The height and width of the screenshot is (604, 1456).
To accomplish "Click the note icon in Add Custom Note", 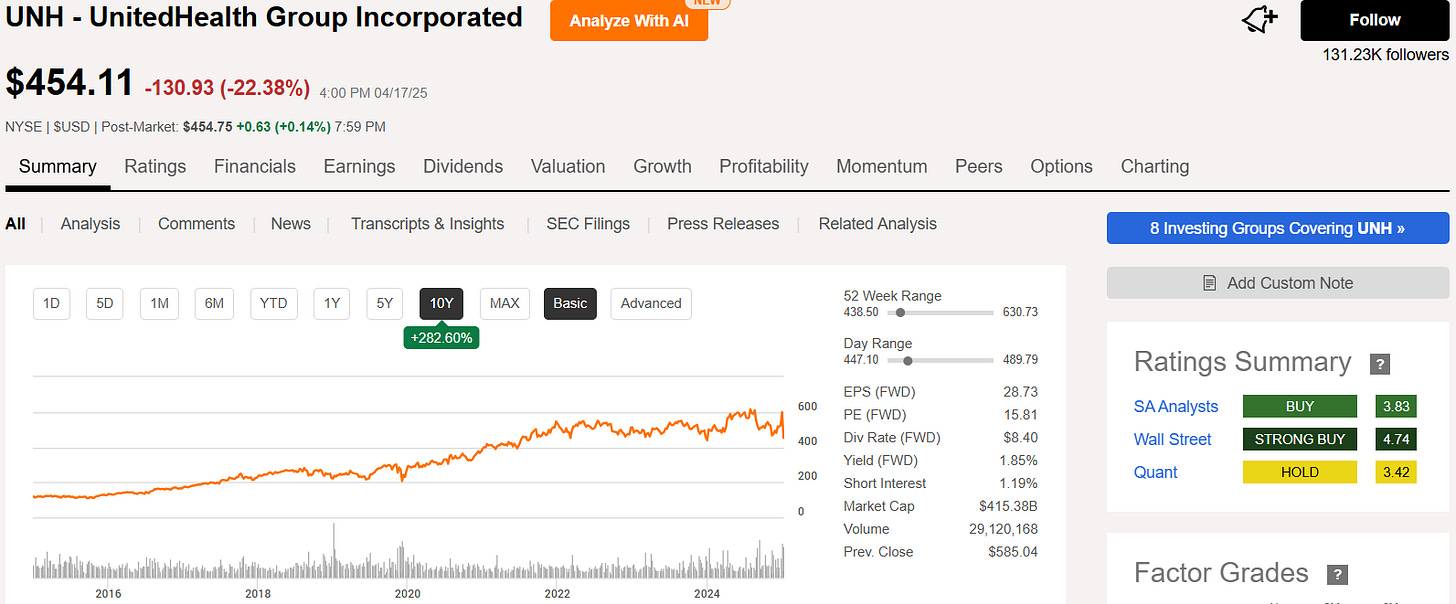I will pos(1210,283).
